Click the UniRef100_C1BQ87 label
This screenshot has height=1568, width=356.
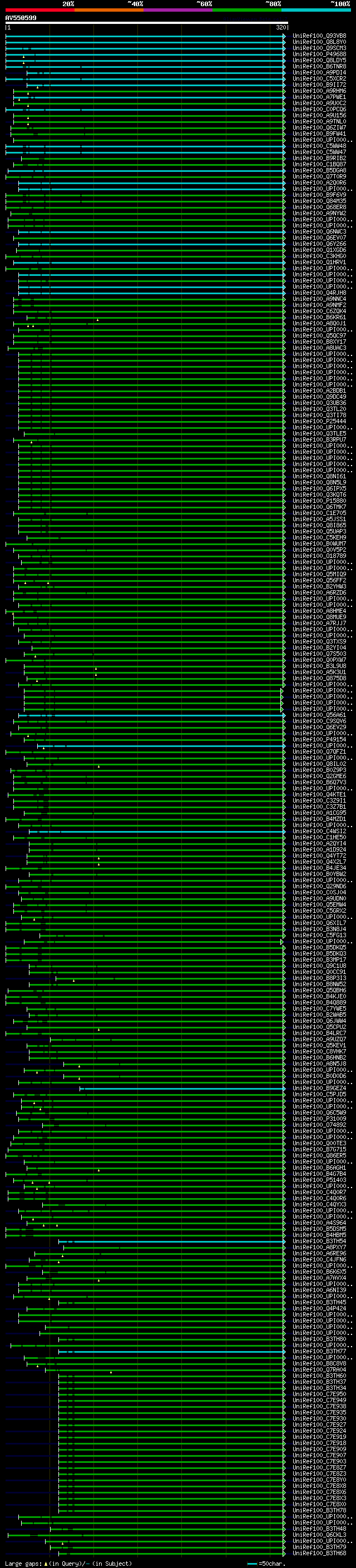pos(319,164)
